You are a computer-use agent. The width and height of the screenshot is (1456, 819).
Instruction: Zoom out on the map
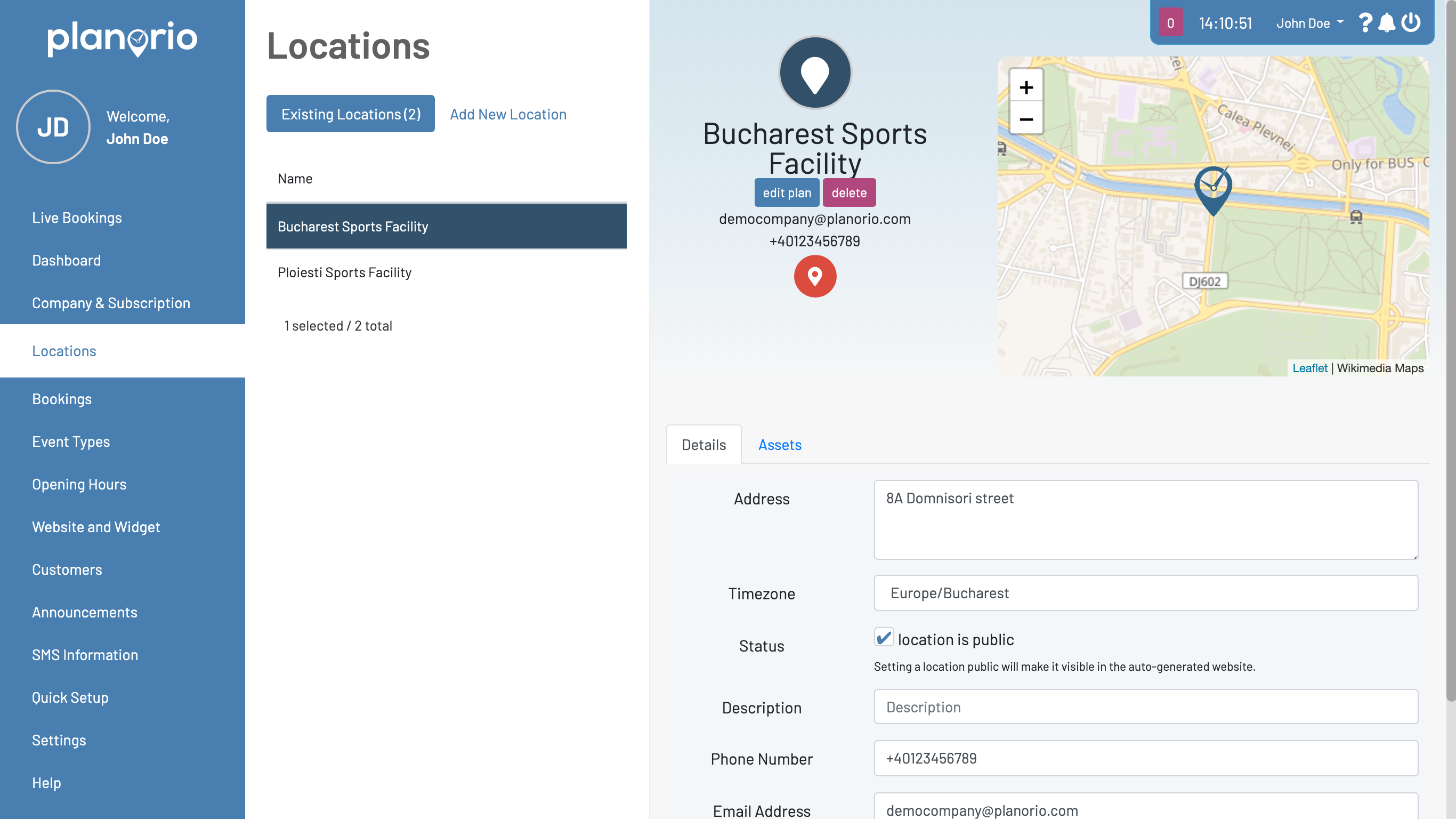click(1026, 119)
